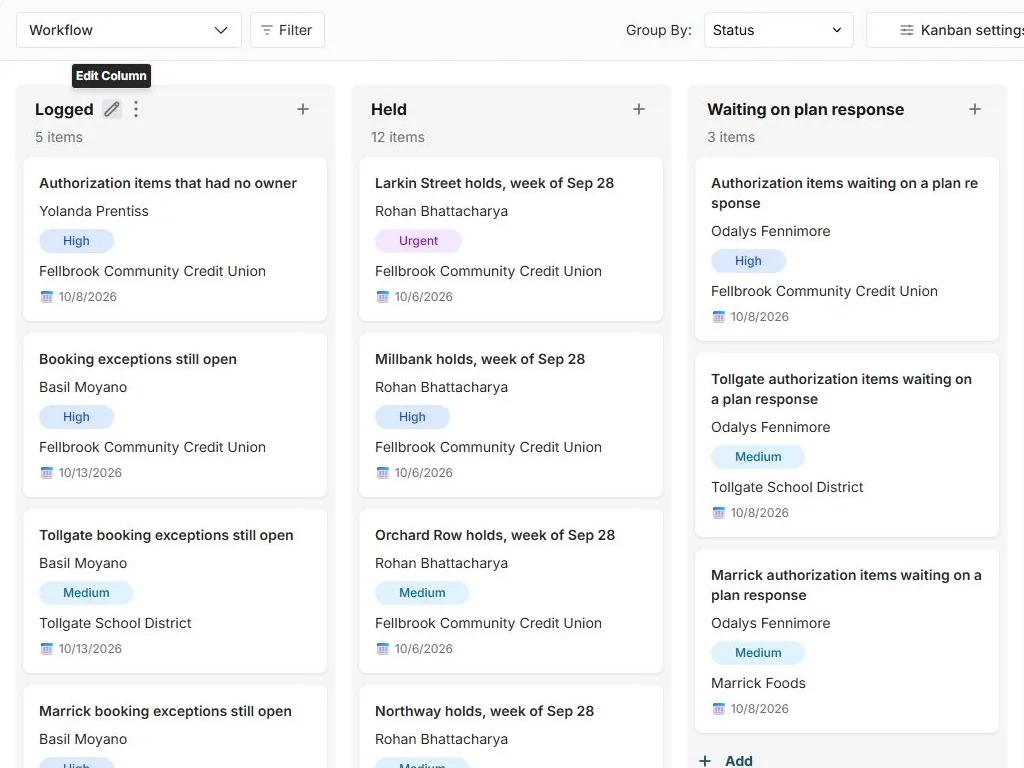Add a new item to Held column
This screenshot has height=768, width=1024.
click(639, 109)
